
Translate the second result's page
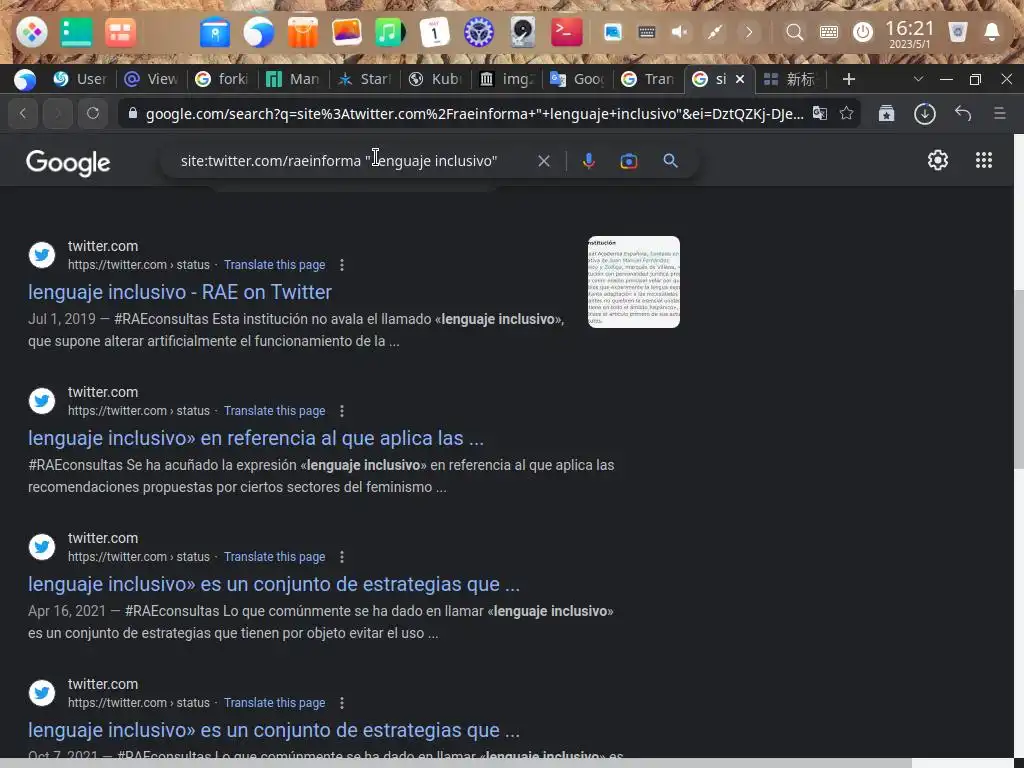274,411
